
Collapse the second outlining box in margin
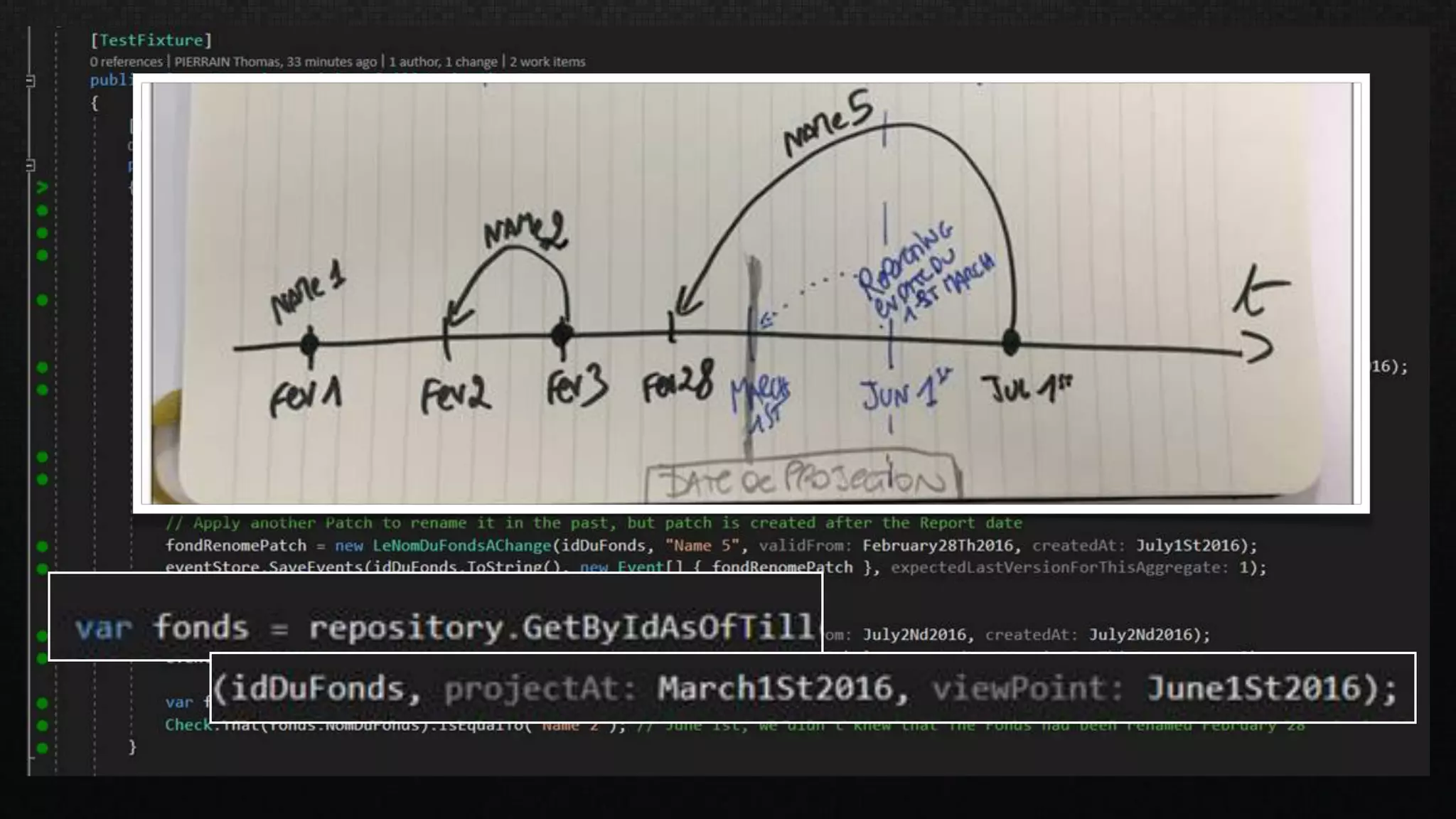pyautogui.click(x=31, y=166)
